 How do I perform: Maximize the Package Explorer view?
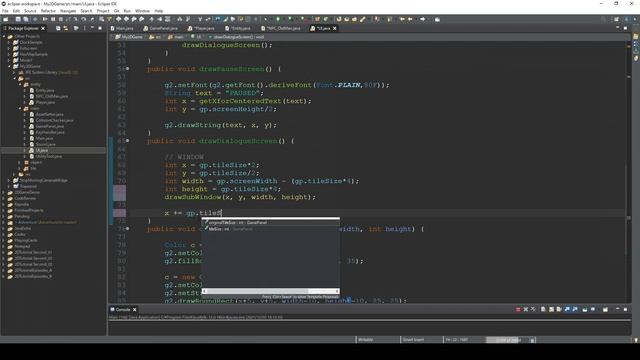point(100,29)
